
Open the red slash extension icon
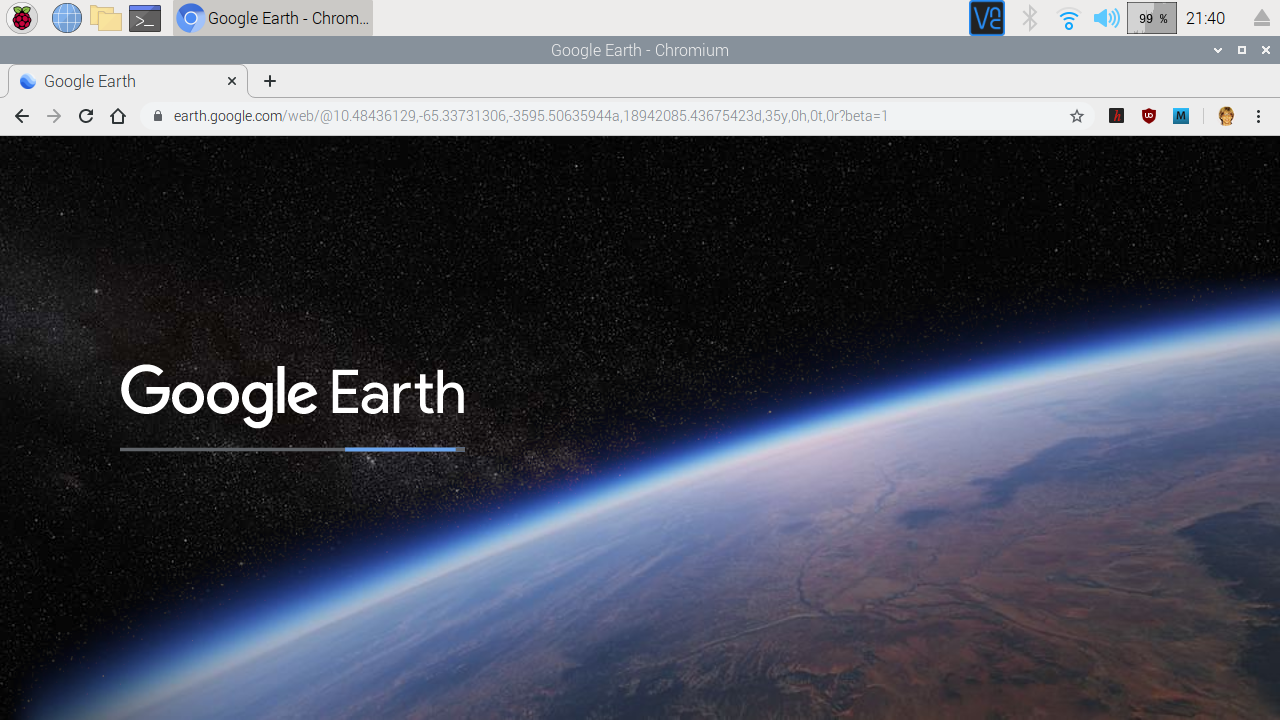point(1117,116)
